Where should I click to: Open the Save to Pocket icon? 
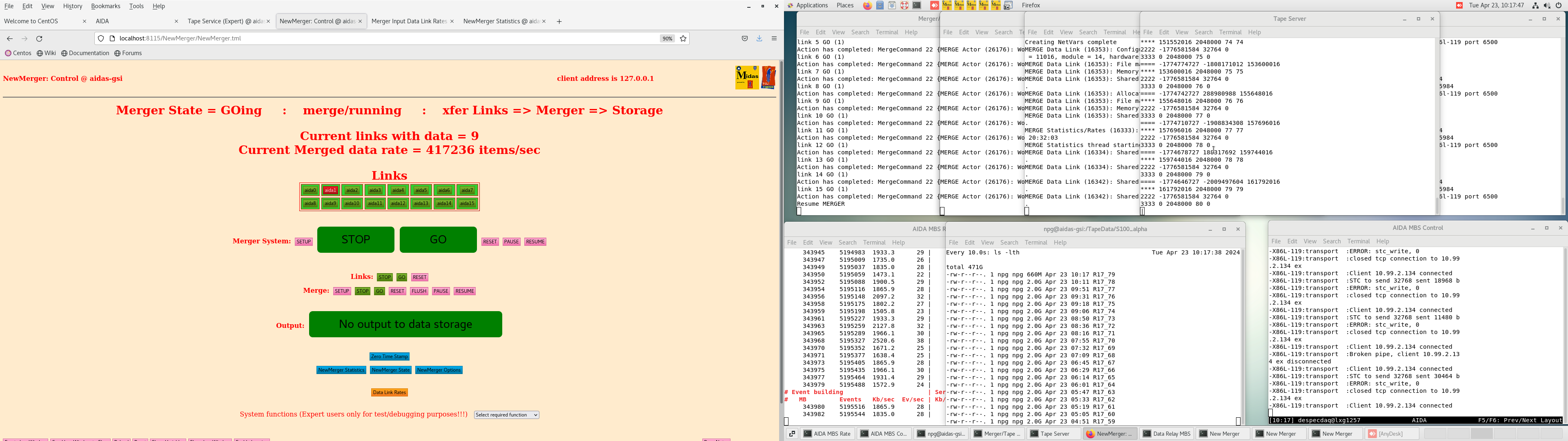[x=744, y=38]
